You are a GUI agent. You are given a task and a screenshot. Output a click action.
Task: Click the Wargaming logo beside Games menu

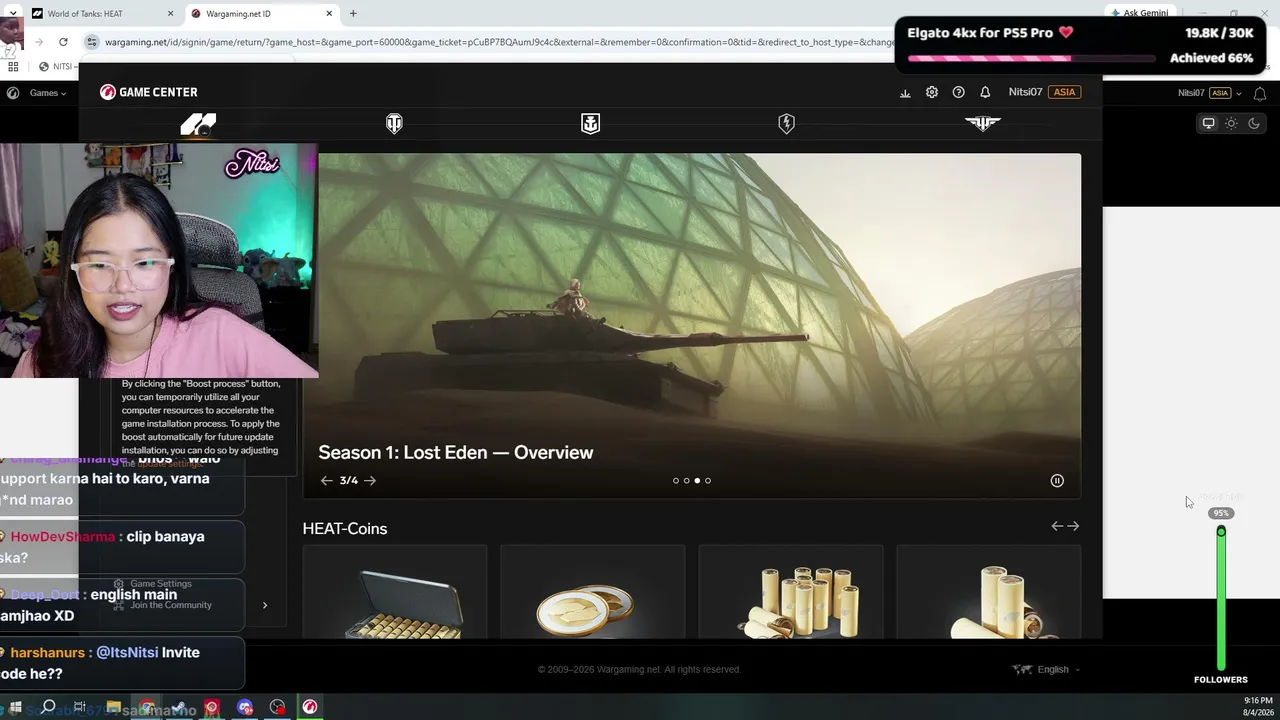(x=13, y=93)
